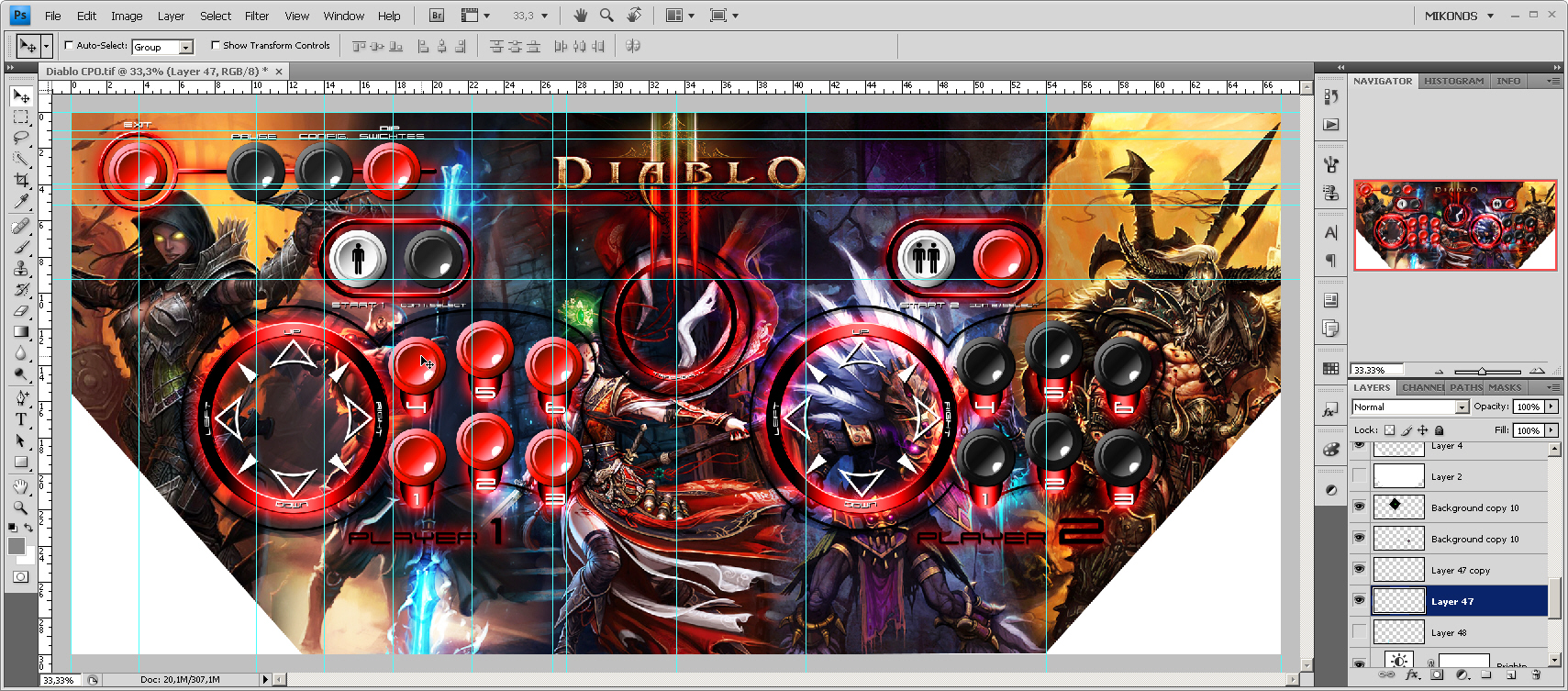The image size is (1568, 691).
Task: Click the Rotate View tool in the application bar
Action: [634, 15]
